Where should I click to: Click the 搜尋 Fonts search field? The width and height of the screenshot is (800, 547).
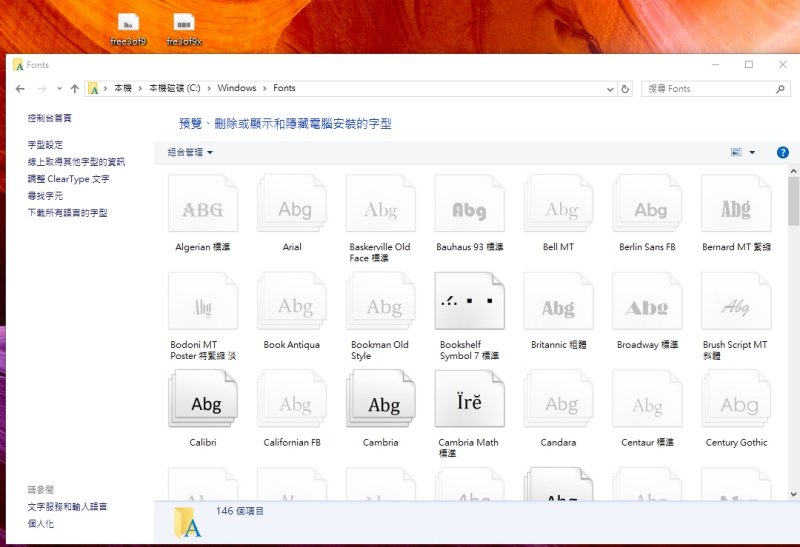pos(710,89)
